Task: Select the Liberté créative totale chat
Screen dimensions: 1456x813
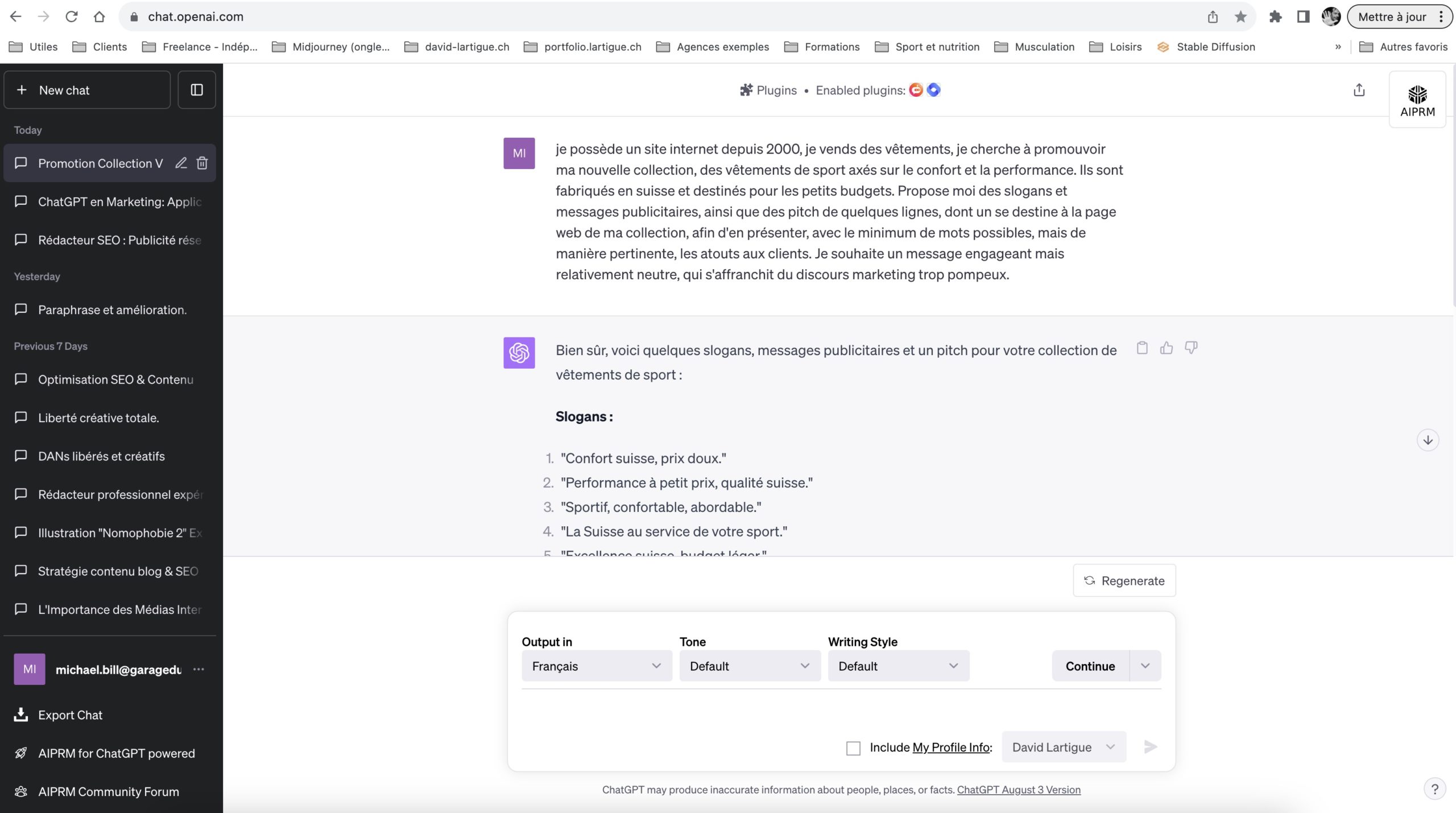Action: coord(98,418)
